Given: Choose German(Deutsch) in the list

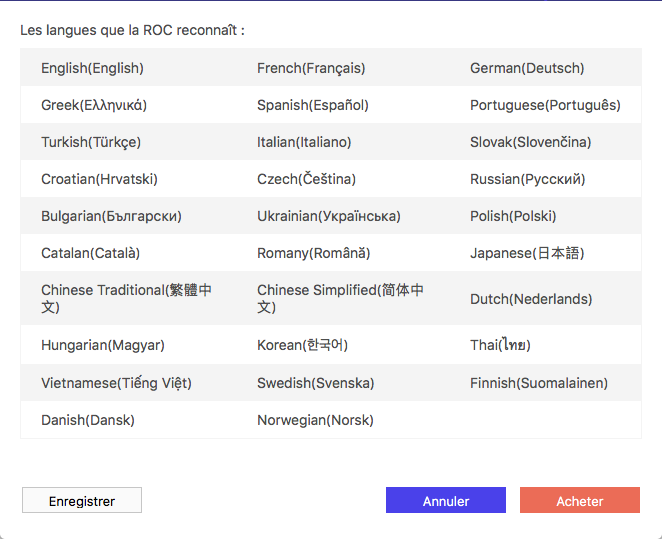Looking at the screenshot, I should click(x=527, y=68).
